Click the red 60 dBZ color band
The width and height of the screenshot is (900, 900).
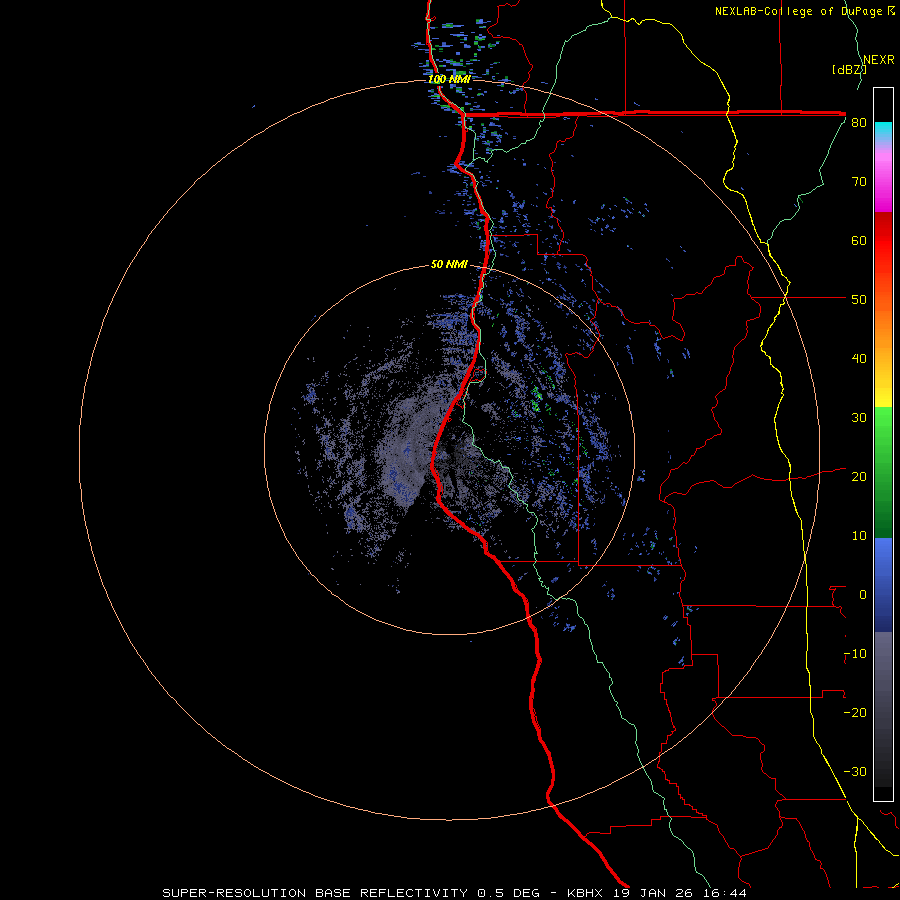(x=883, y=240)
